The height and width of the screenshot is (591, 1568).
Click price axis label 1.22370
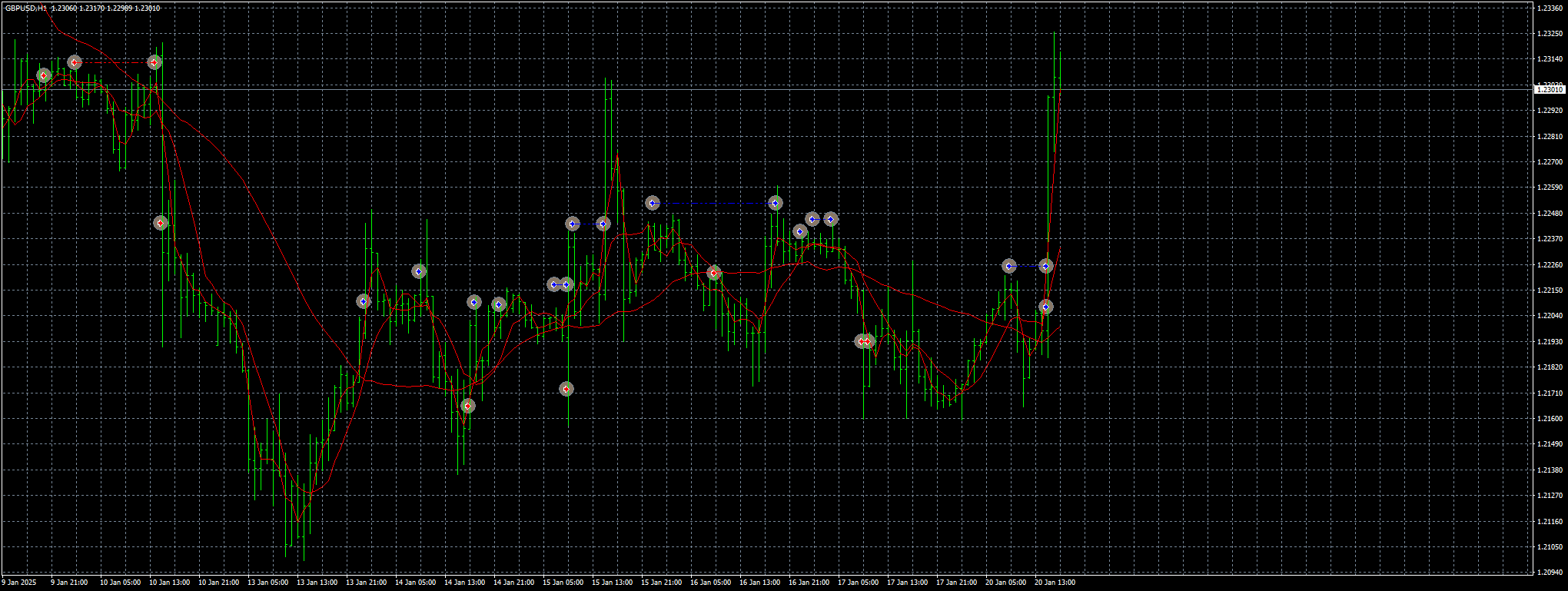click(x=1549, y=239)
